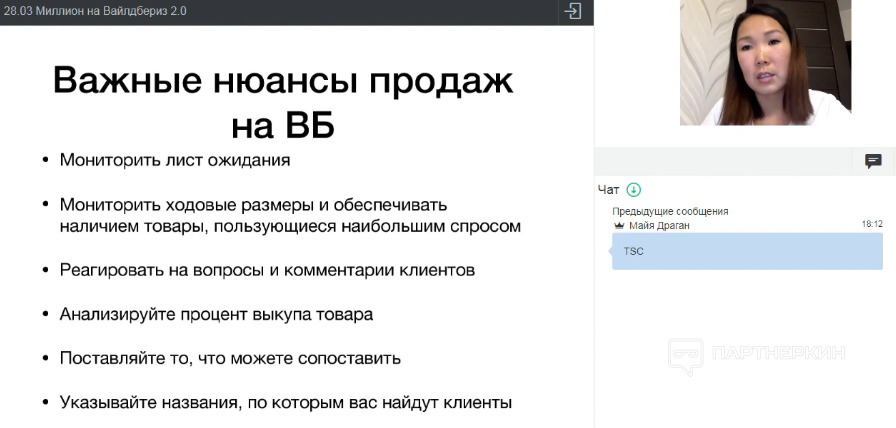The width and height of the screenshot is (896, 428).
Task: Click the presenter webcam video
Action: click(765, 62)
